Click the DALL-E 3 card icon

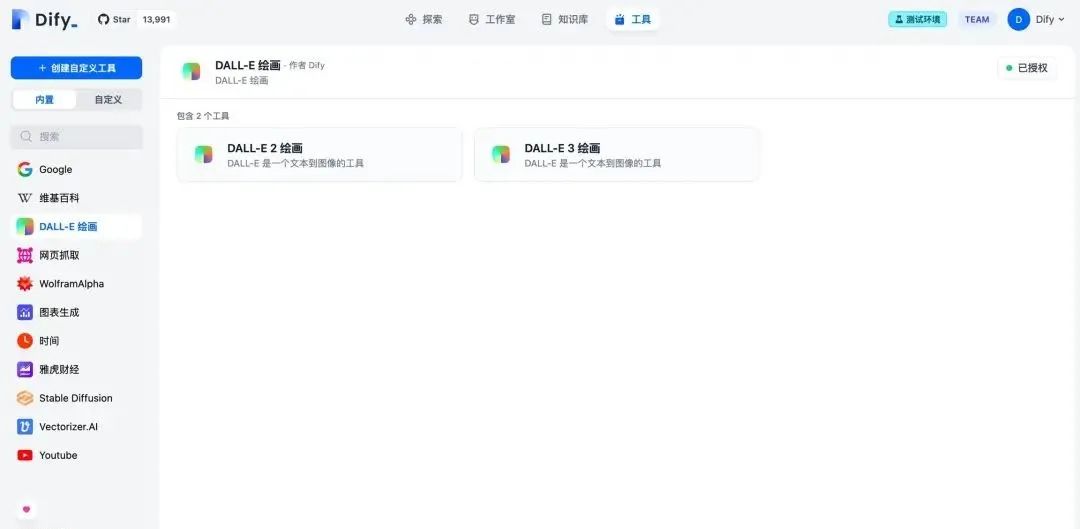[x=501, y=154]
